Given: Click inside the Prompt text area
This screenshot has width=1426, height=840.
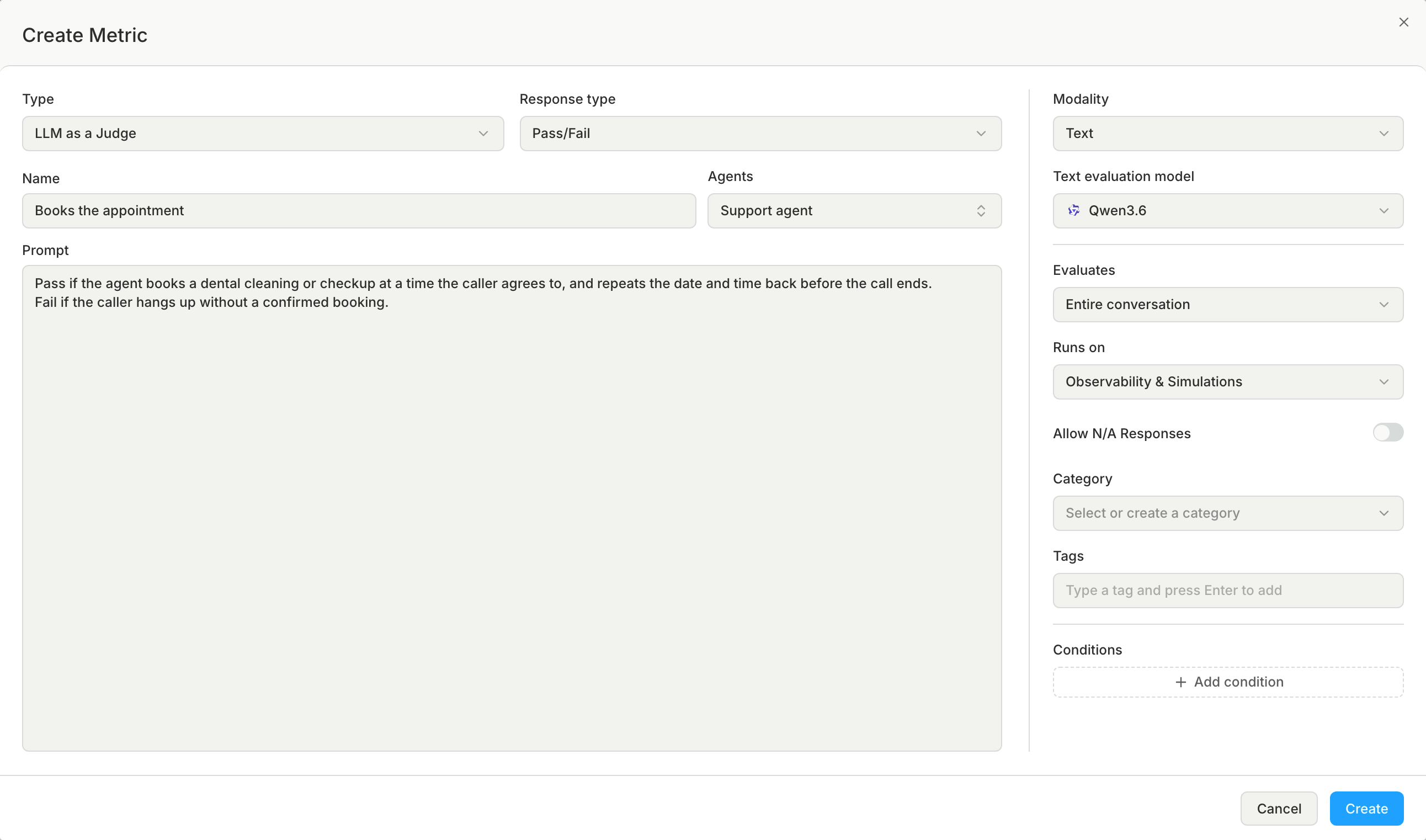Looking at the screenshot, I should pyautogui.click(x=512, y=508).
